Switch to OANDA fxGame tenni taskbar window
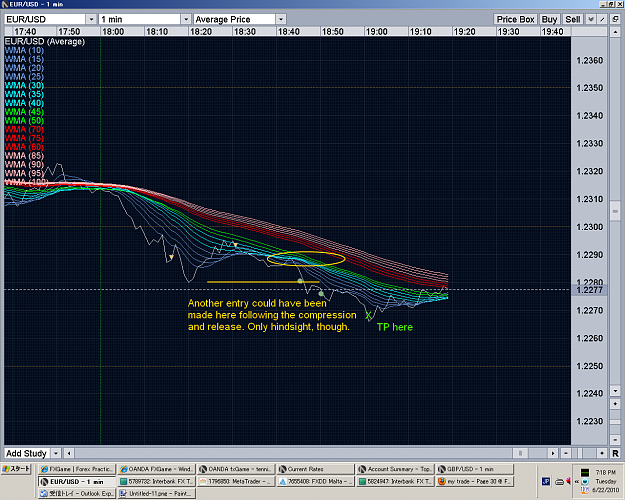 pos(236,469)
